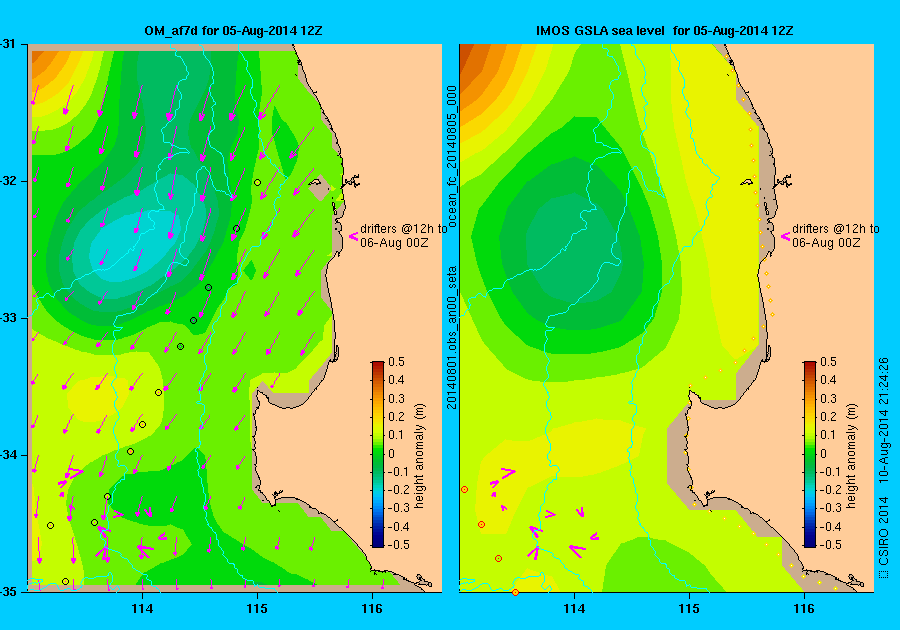Click the 0 tick on right color bar
The width and height of the screenshot is (900, 630).
tap(824, 453)
